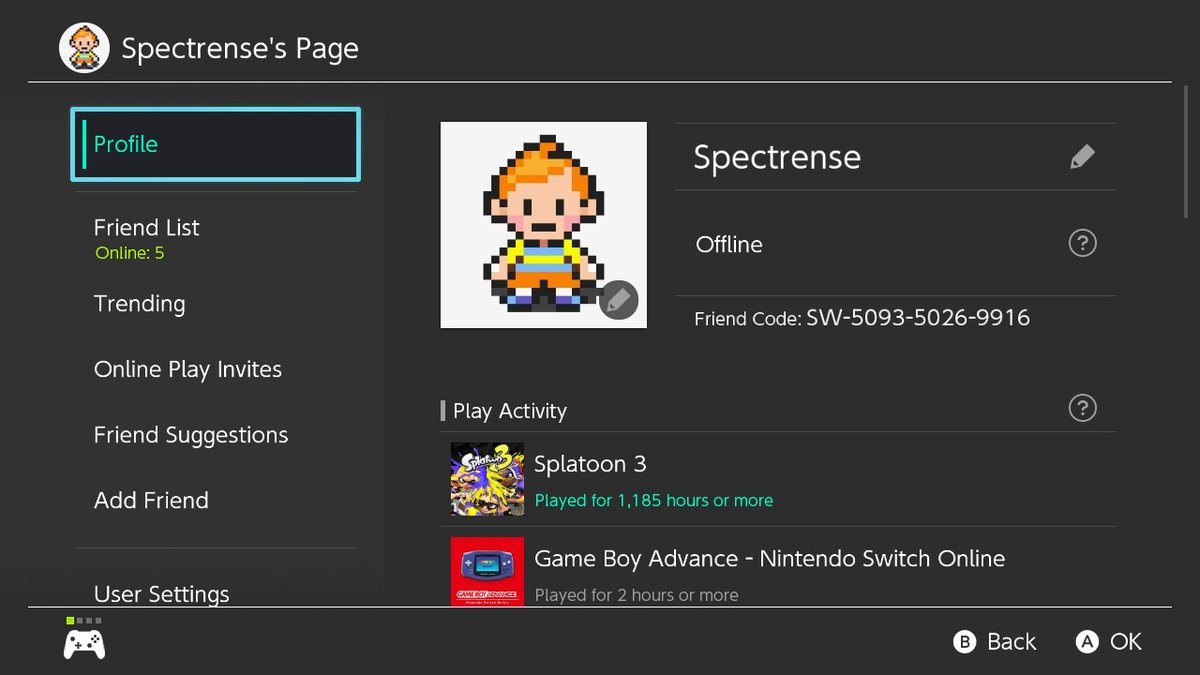Open the help icon beside Offline status
Screen dimensions: 1200x675
(x=1082, y=243)
